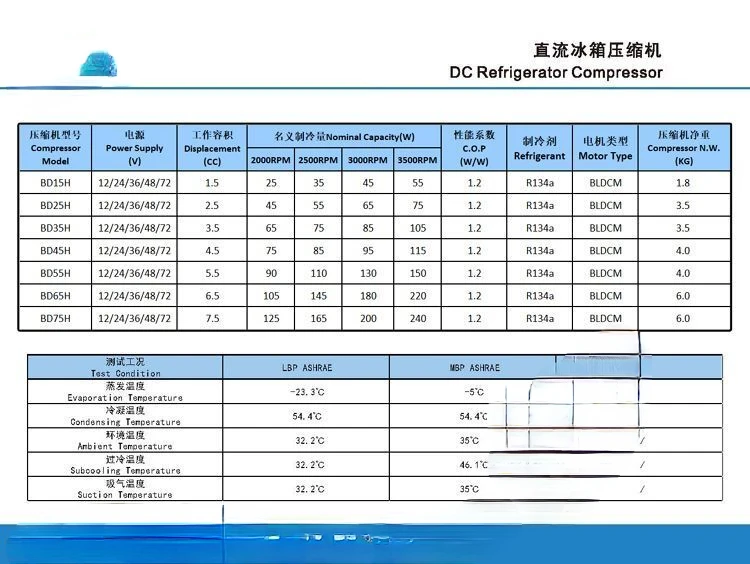This screenshot has height=564, width=750.
Task: Click the 'BD25H' model cell
Action: pyautogui.click(x=55, y=205)
